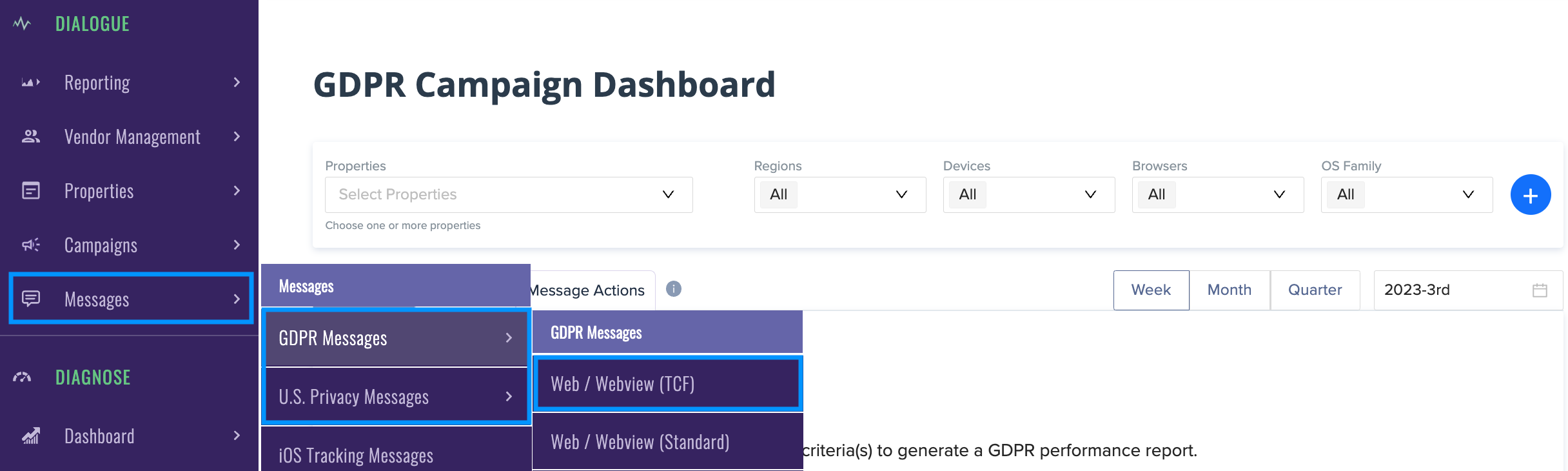Click the Reporting chart icon
The height and width of the screenshot is (471, 1568).
click(30, 83)
